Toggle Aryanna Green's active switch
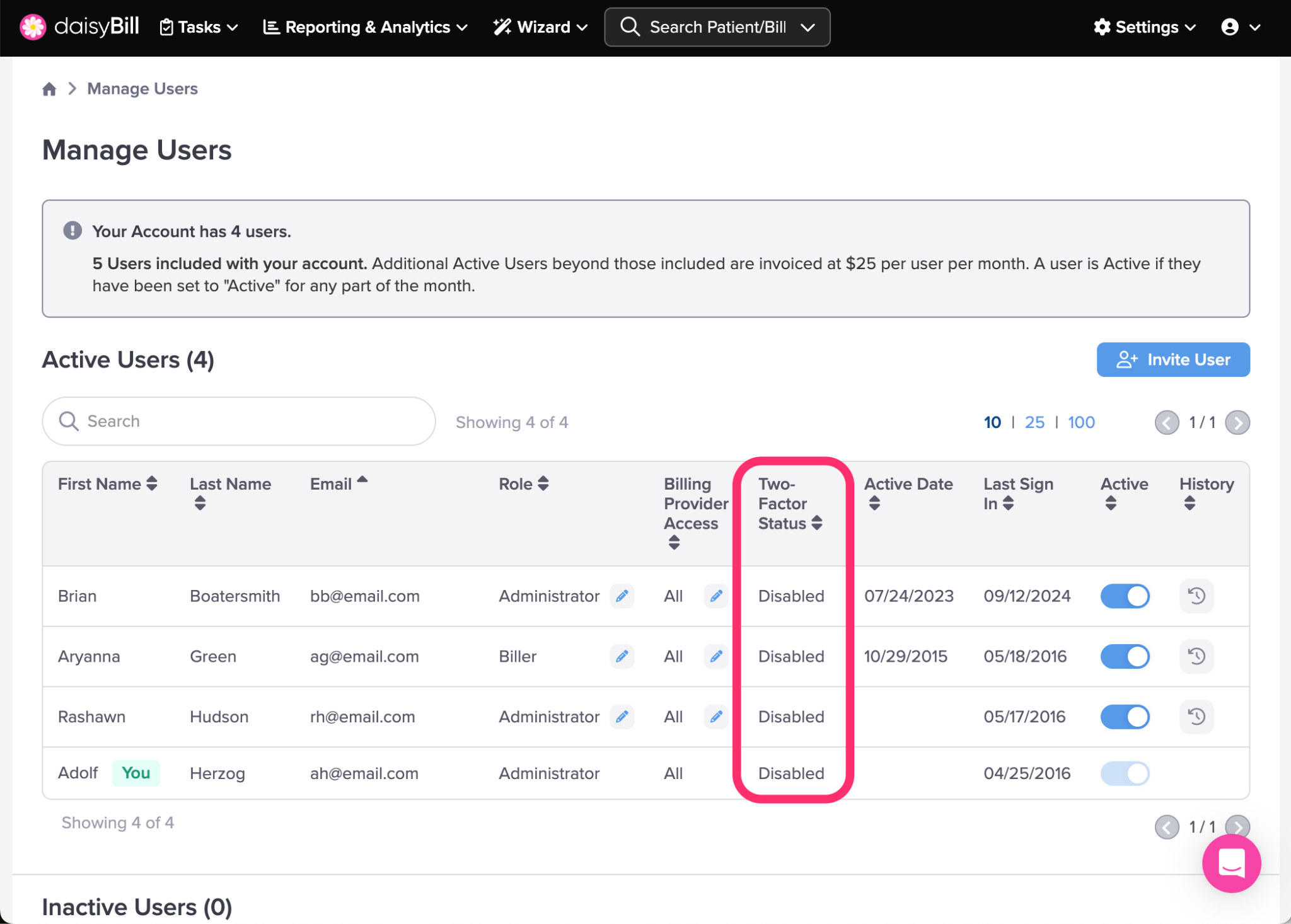Viewport: 1291px width, 924px height. click(1125, 657)
